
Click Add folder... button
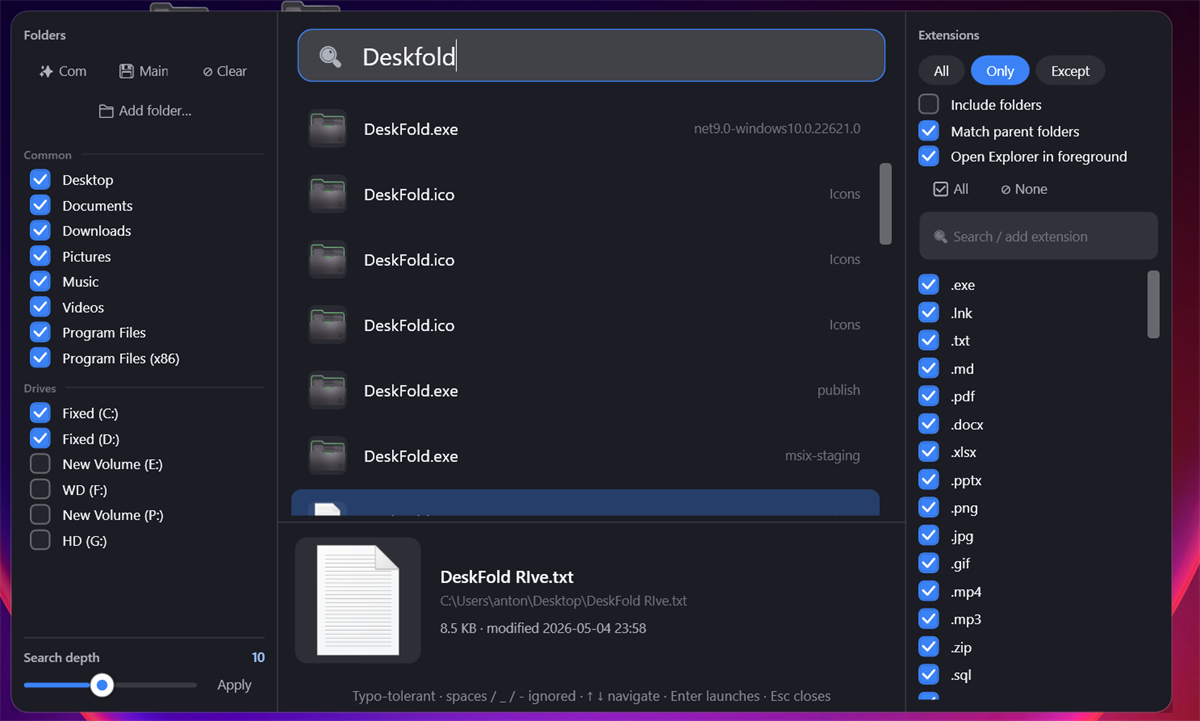point(145,111)
